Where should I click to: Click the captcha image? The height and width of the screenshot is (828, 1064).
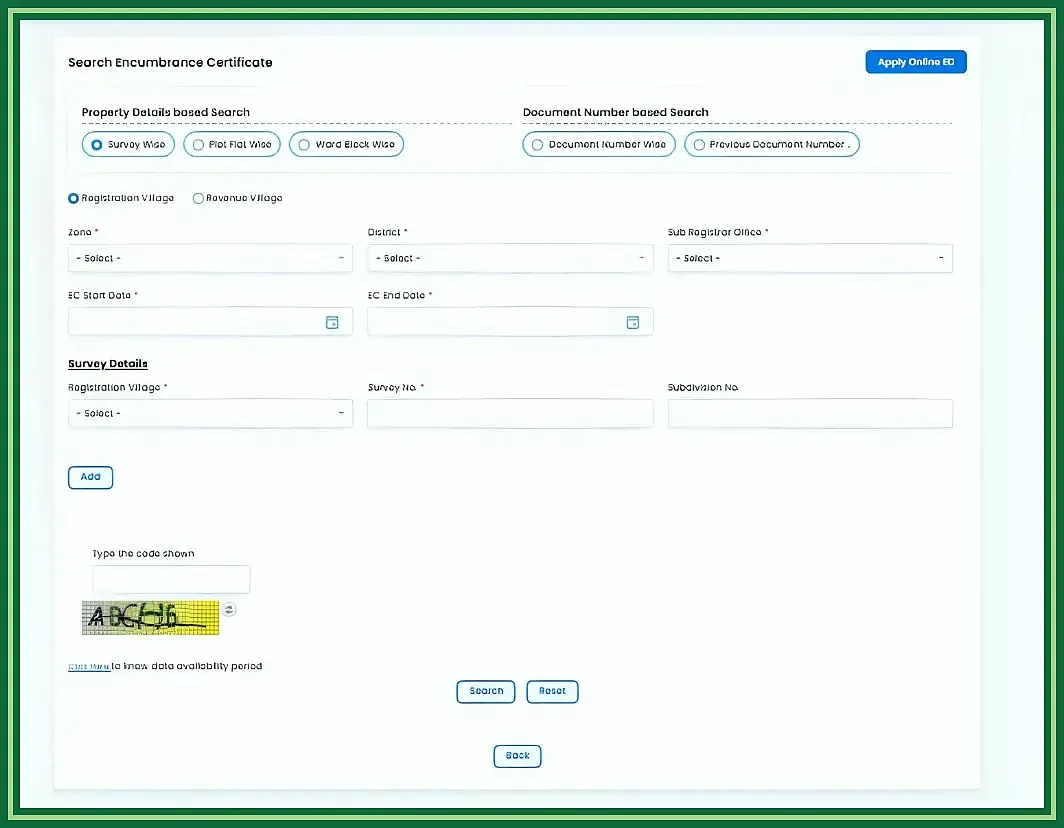tap(151, 618)
